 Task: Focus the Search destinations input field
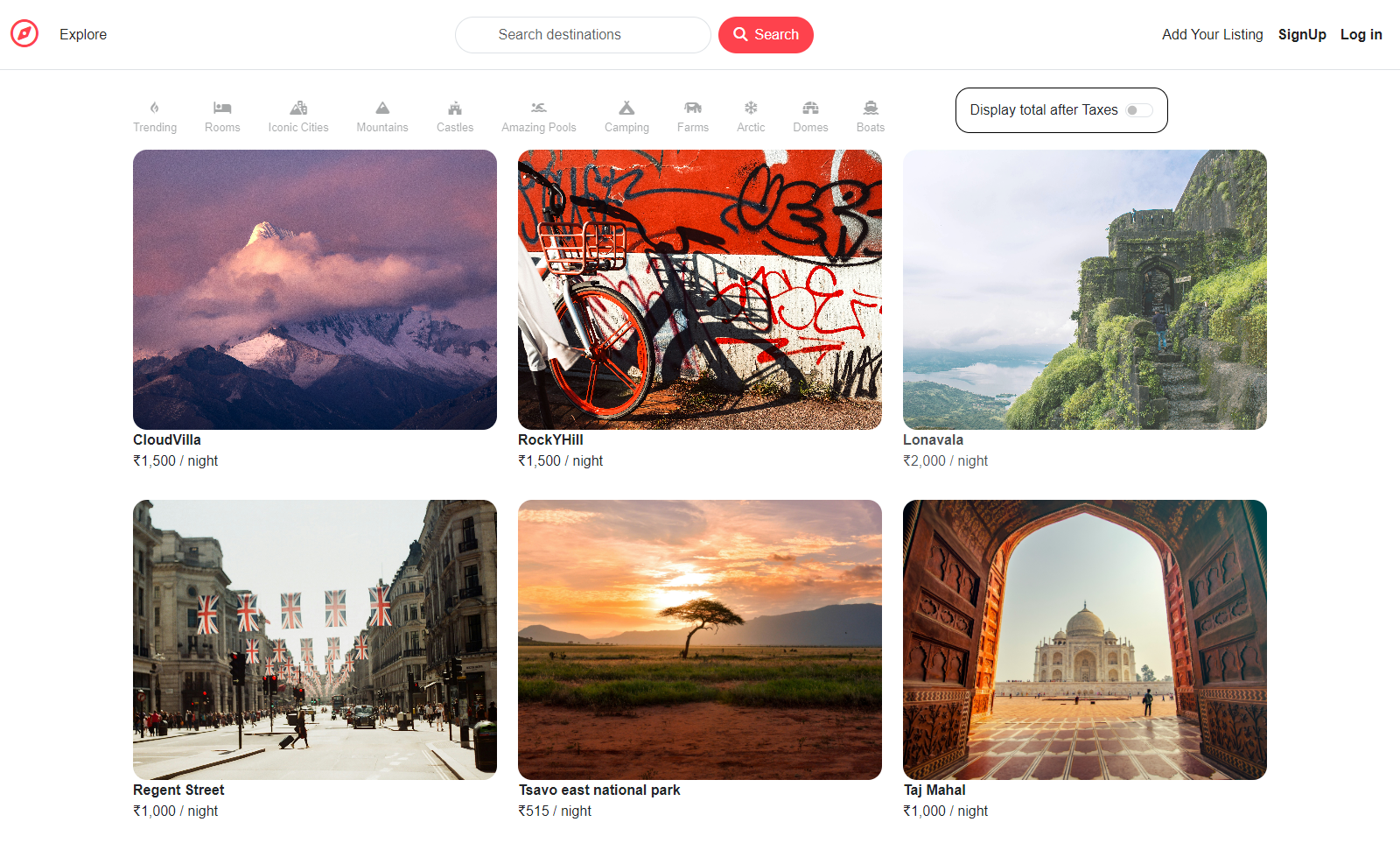pyautogui.click(x=582, y=35)
